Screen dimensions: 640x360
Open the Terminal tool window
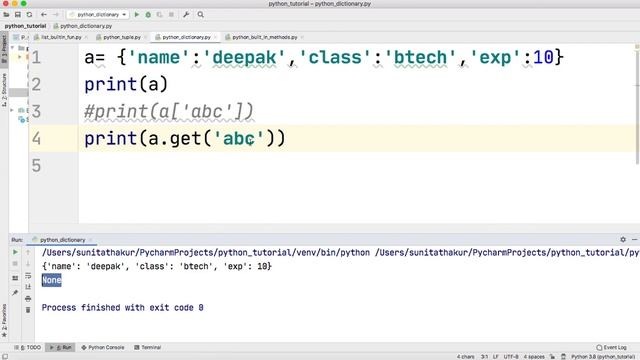(147, 347)
